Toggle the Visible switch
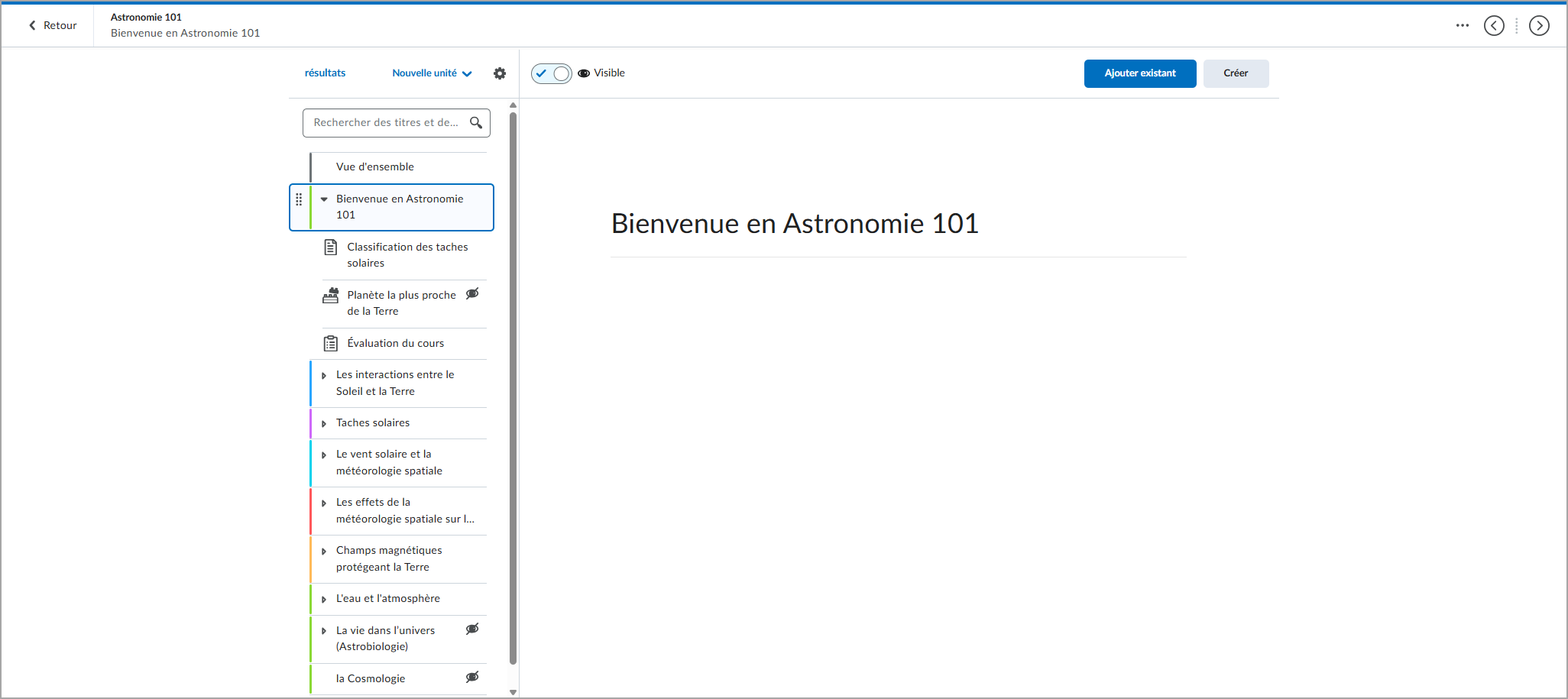Screen dimensions: 1568x699 [x=552, y=73]
